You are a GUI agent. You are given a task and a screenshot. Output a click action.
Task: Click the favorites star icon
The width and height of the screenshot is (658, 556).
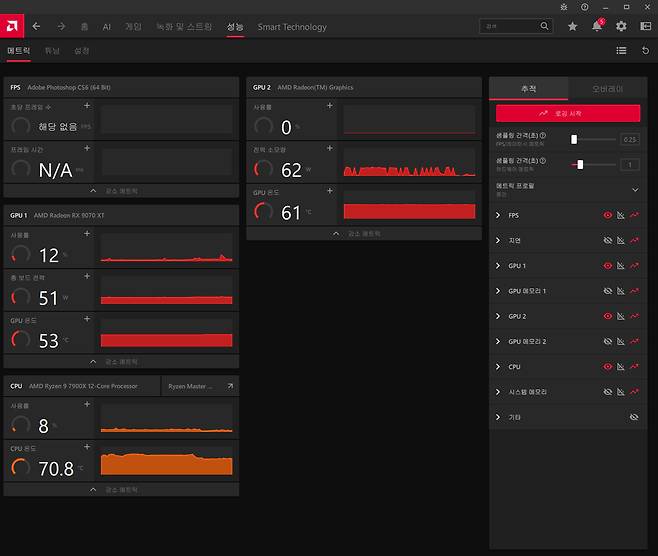coord(572,27)
